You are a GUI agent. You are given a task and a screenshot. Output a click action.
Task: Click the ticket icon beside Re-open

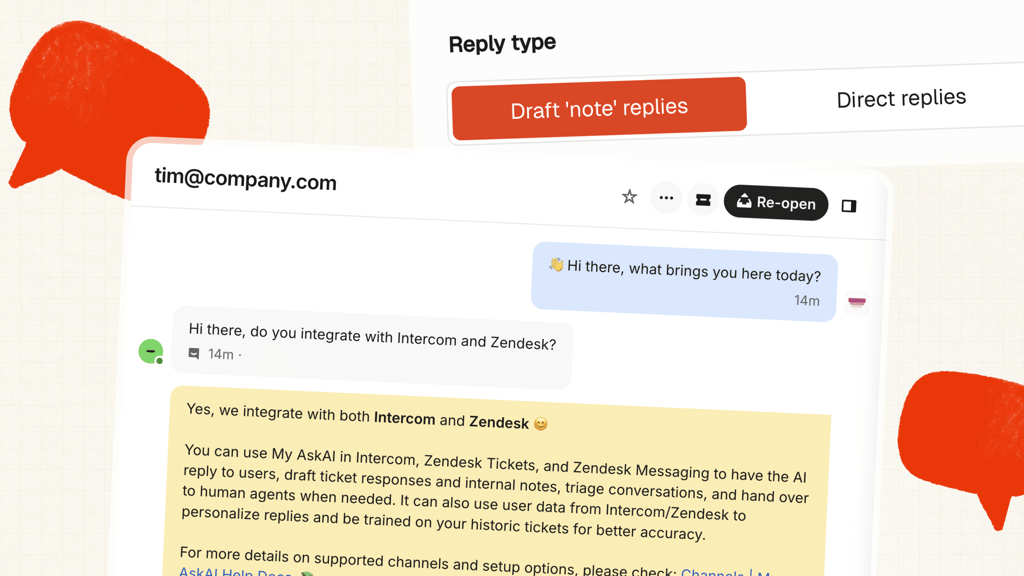tap(703, 200)
